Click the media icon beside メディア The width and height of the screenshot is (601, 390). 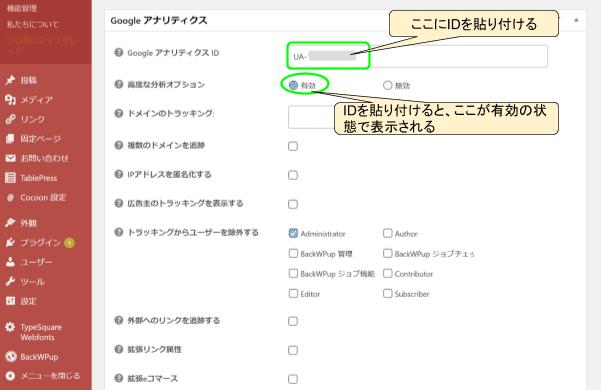pyautogui.click(x=10, y=100)
